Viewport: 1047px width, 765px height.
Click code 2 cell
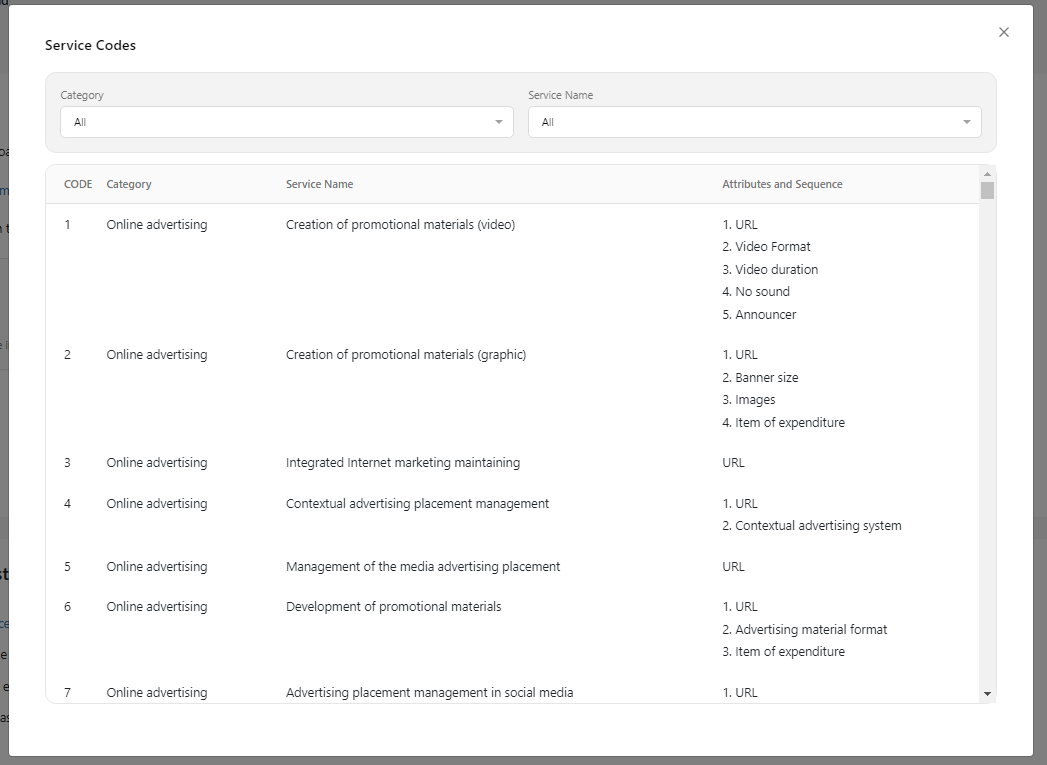(x=67, y=354)
